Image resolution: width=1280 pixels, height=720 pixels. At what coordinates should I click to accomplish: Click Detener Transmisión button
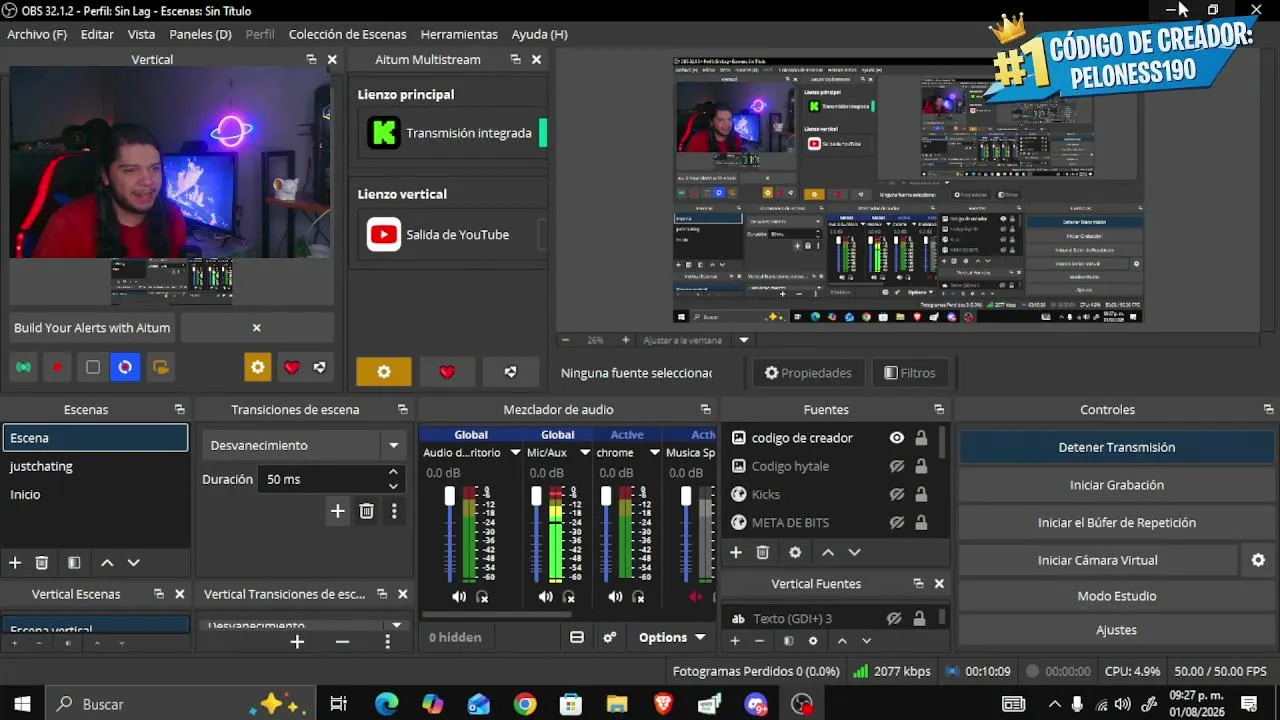(1117, 447)
